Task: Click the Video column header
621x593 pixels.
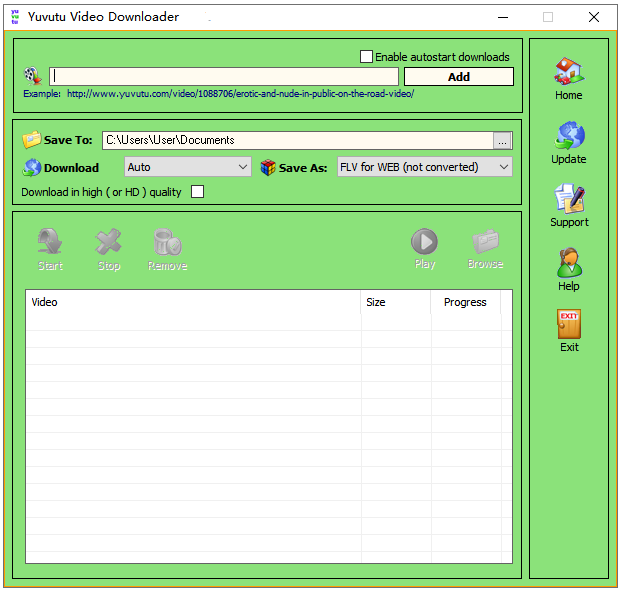Action: (x=193, y=302)
